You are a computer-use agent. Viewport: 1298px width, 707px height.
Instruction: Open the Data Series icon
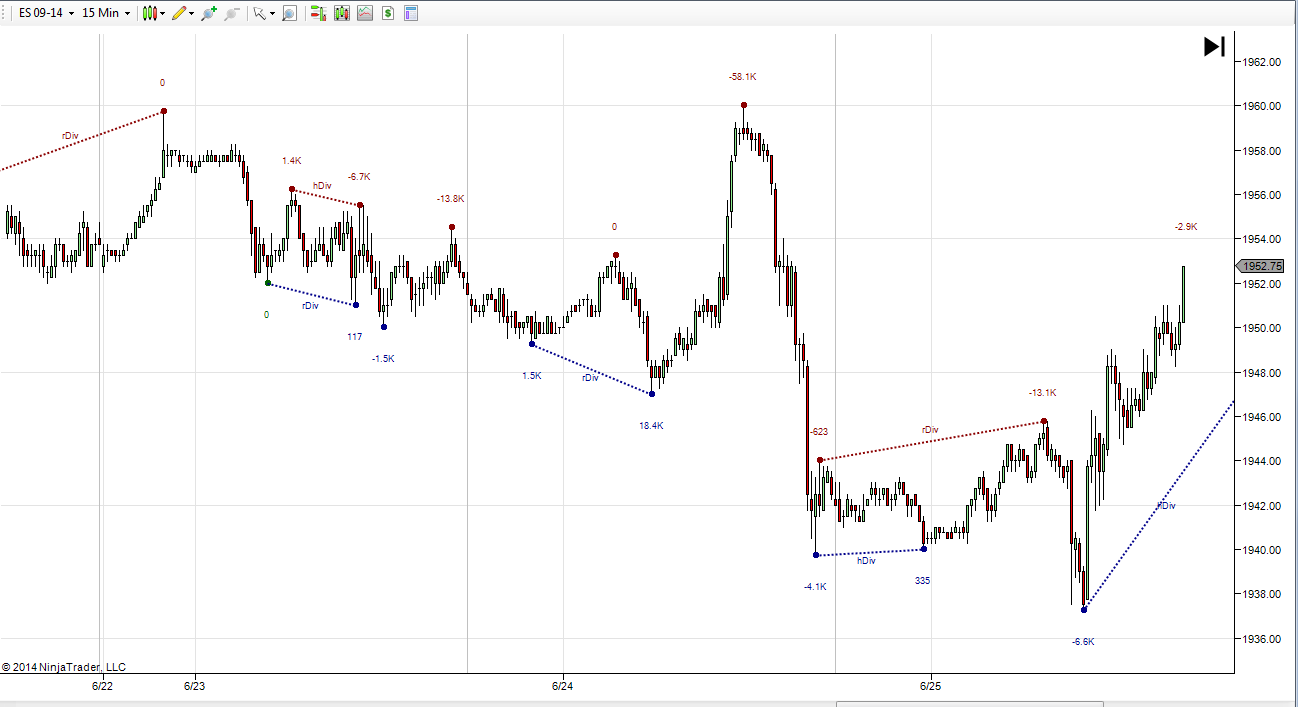342,13
